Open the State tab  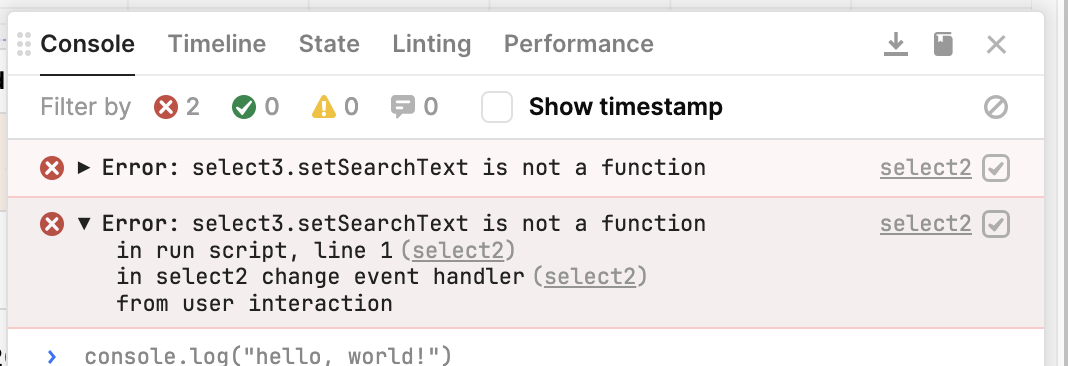329,44
